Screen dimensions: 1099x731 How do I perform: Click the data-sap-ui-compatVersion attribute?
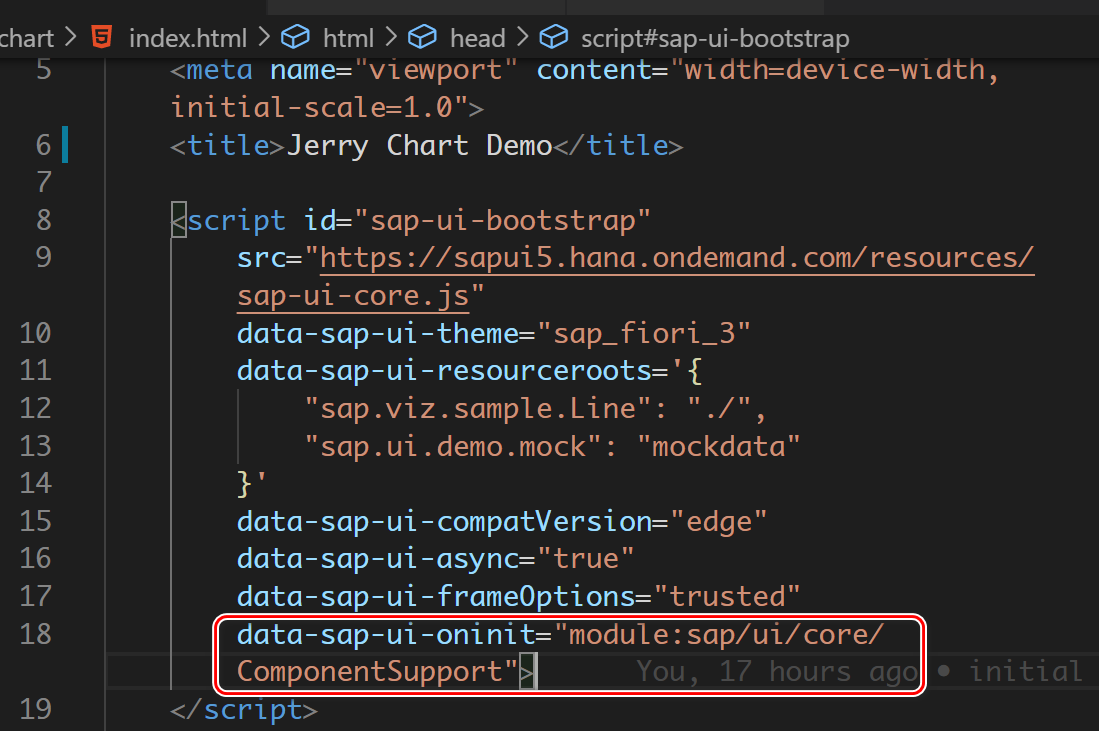point(444,522)
